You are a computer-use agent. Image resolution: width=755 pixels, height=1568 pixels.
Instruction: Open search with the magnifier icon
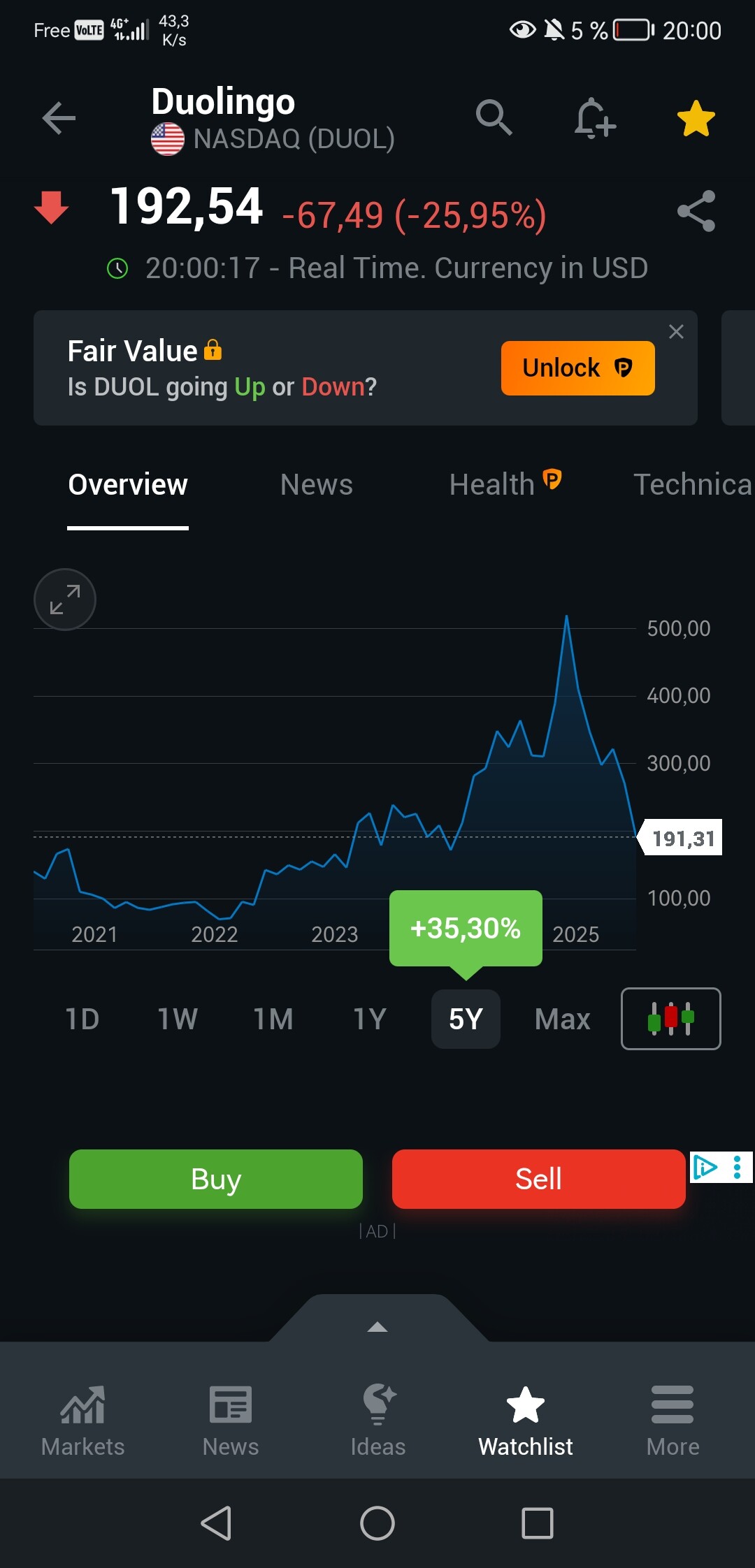pyautogui.click(x=494, y=117)
